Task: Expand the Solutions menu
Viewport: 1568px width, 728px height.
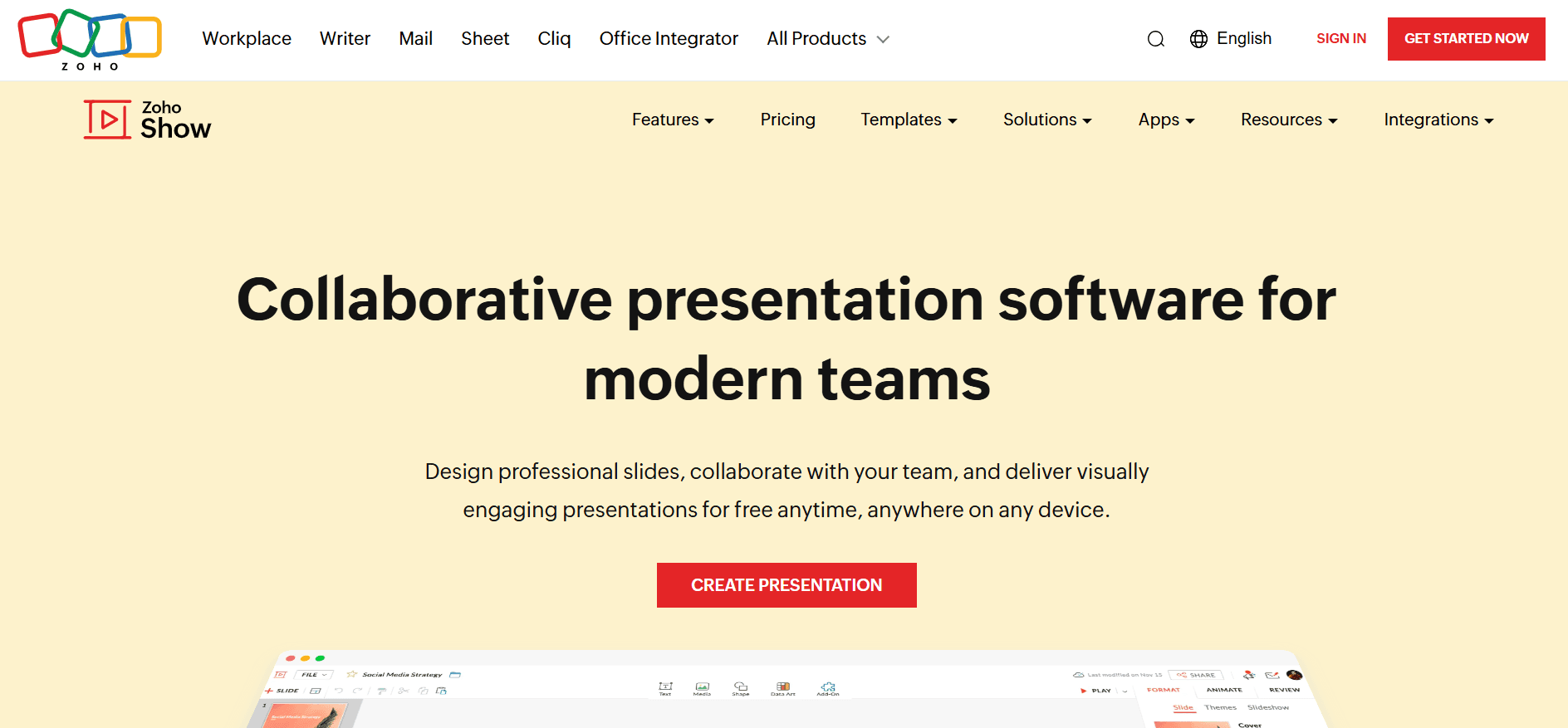Action: 1047,120
